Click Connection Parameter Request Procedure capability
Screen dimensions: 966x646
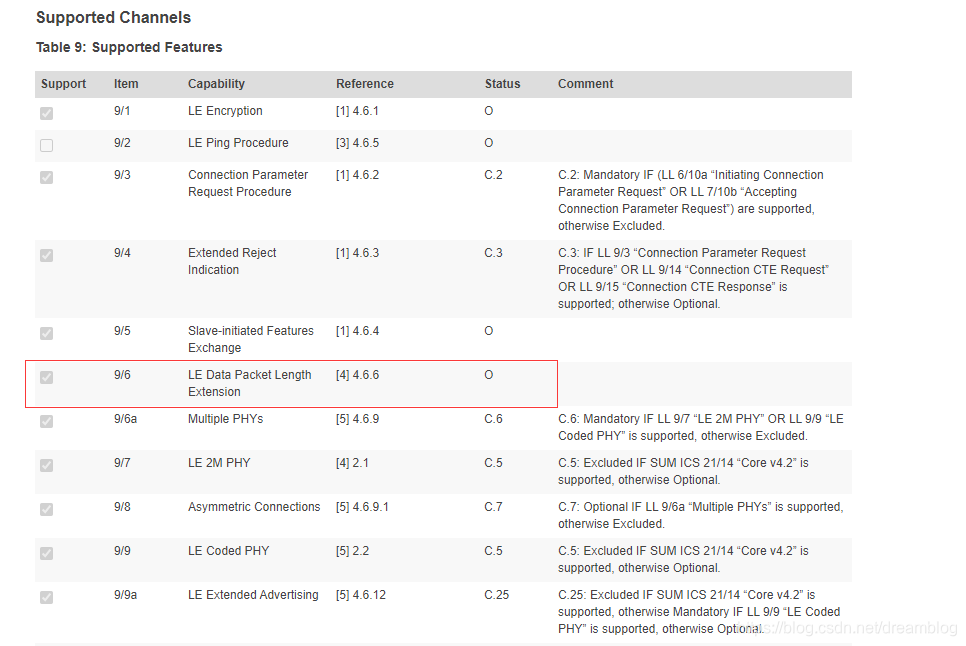click(x=248, y=184)
